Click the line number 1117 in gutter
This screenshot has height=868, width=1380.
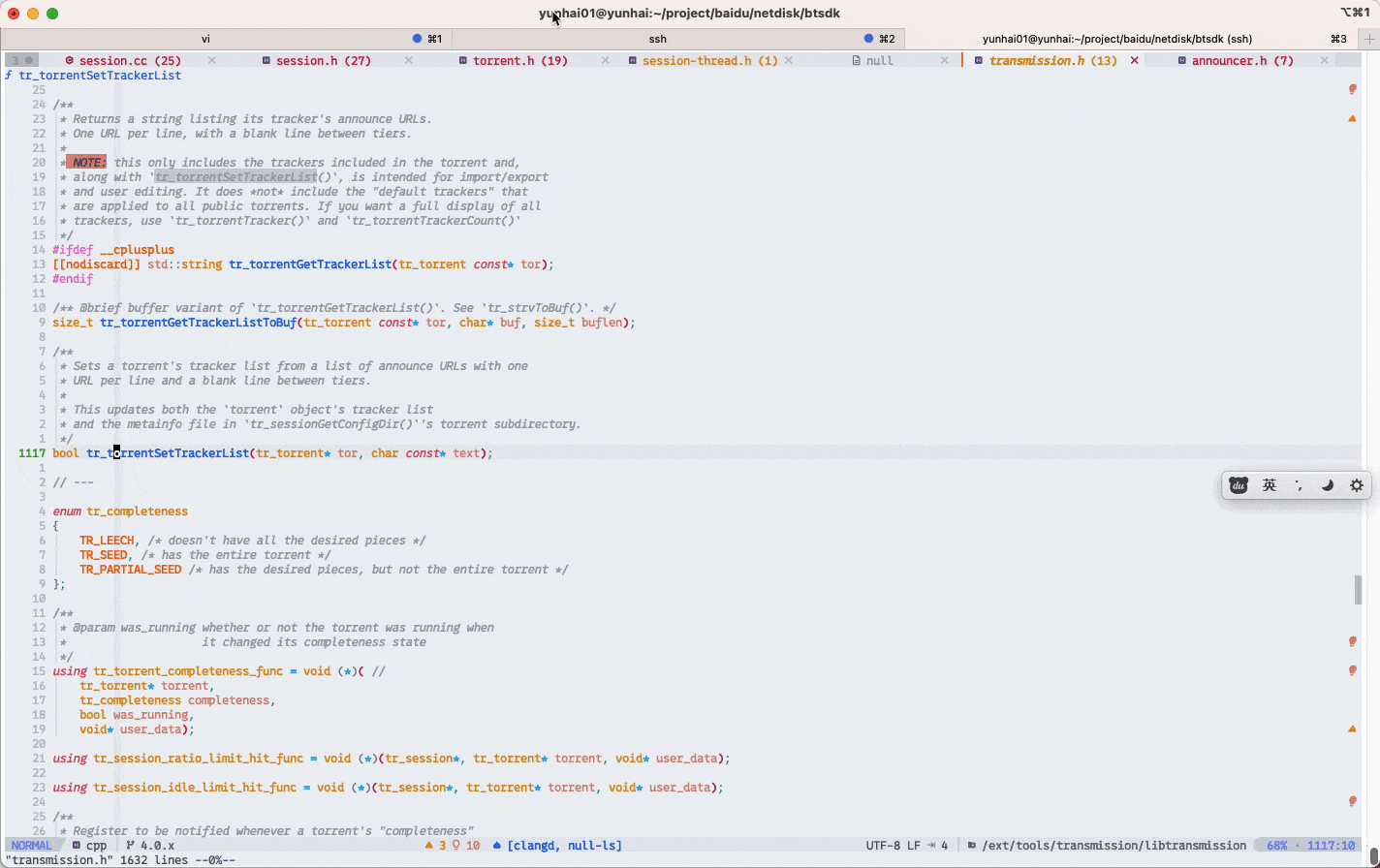(32, 452)
